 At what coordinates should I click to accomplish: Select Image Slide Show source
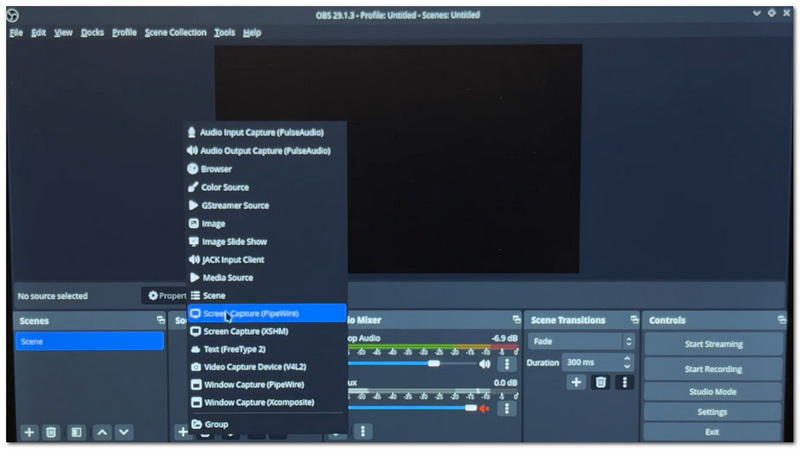coord(266,242)
